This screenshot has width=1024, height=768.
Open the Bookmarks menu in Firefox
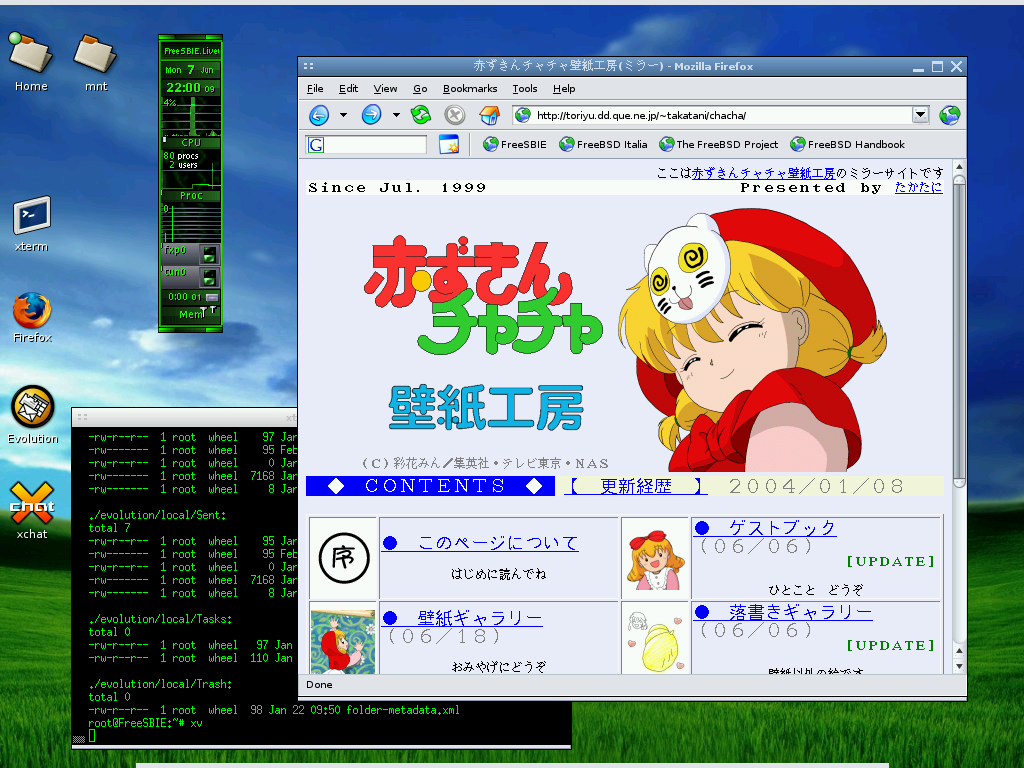pos(470,89)
